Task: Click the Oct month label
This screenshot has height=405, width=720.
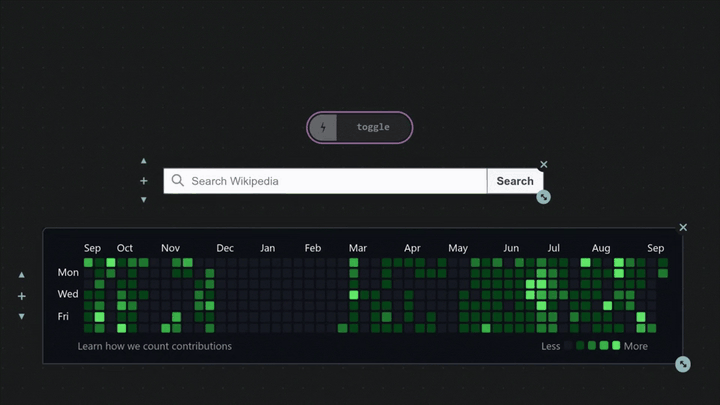Action: click(x=124, y=248)
